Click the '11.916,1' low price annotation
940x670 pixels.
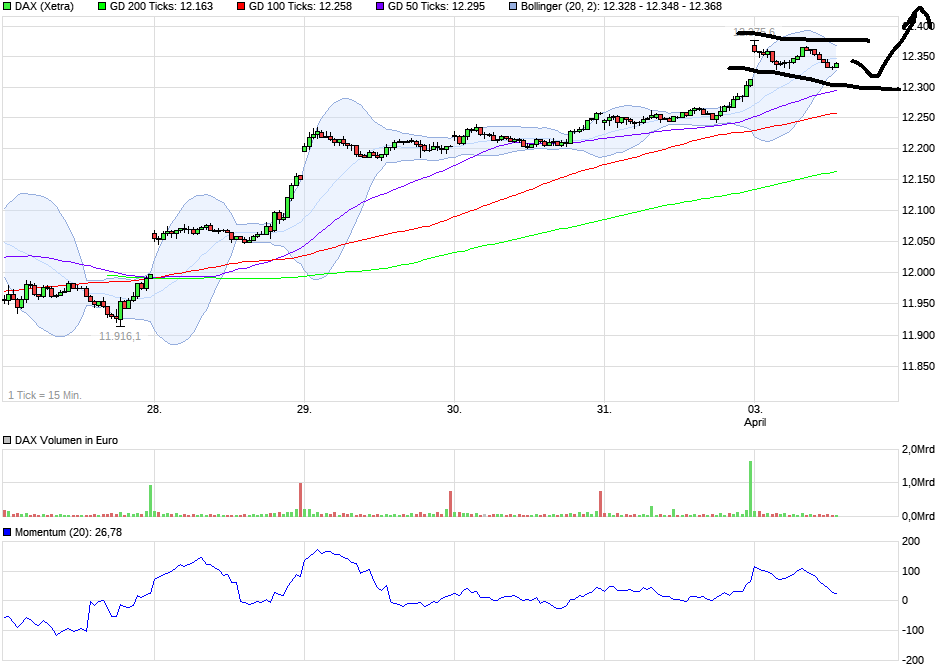(120, 336)
